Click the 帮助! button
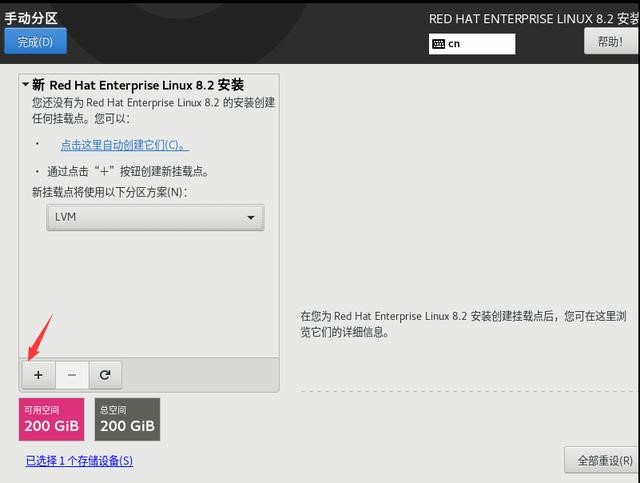 point(611,41)
